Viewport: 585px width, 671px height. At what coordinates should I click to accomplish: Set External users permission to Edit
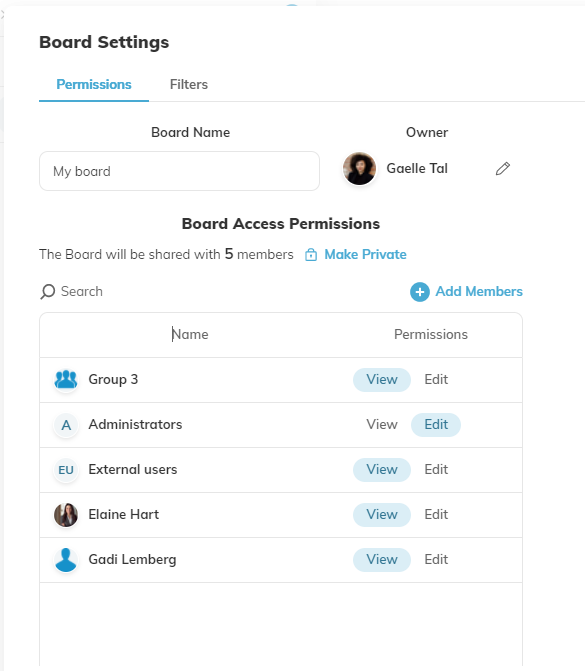tap(436, 469)
